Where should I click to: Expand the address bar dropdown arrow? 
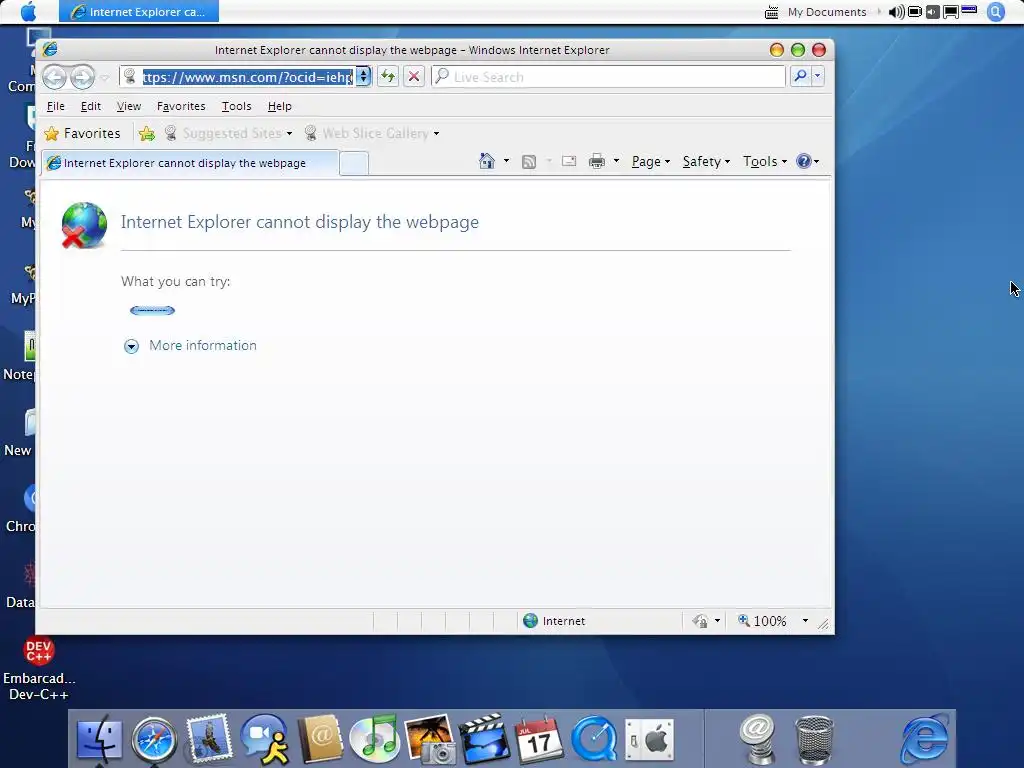coord(363,76)
